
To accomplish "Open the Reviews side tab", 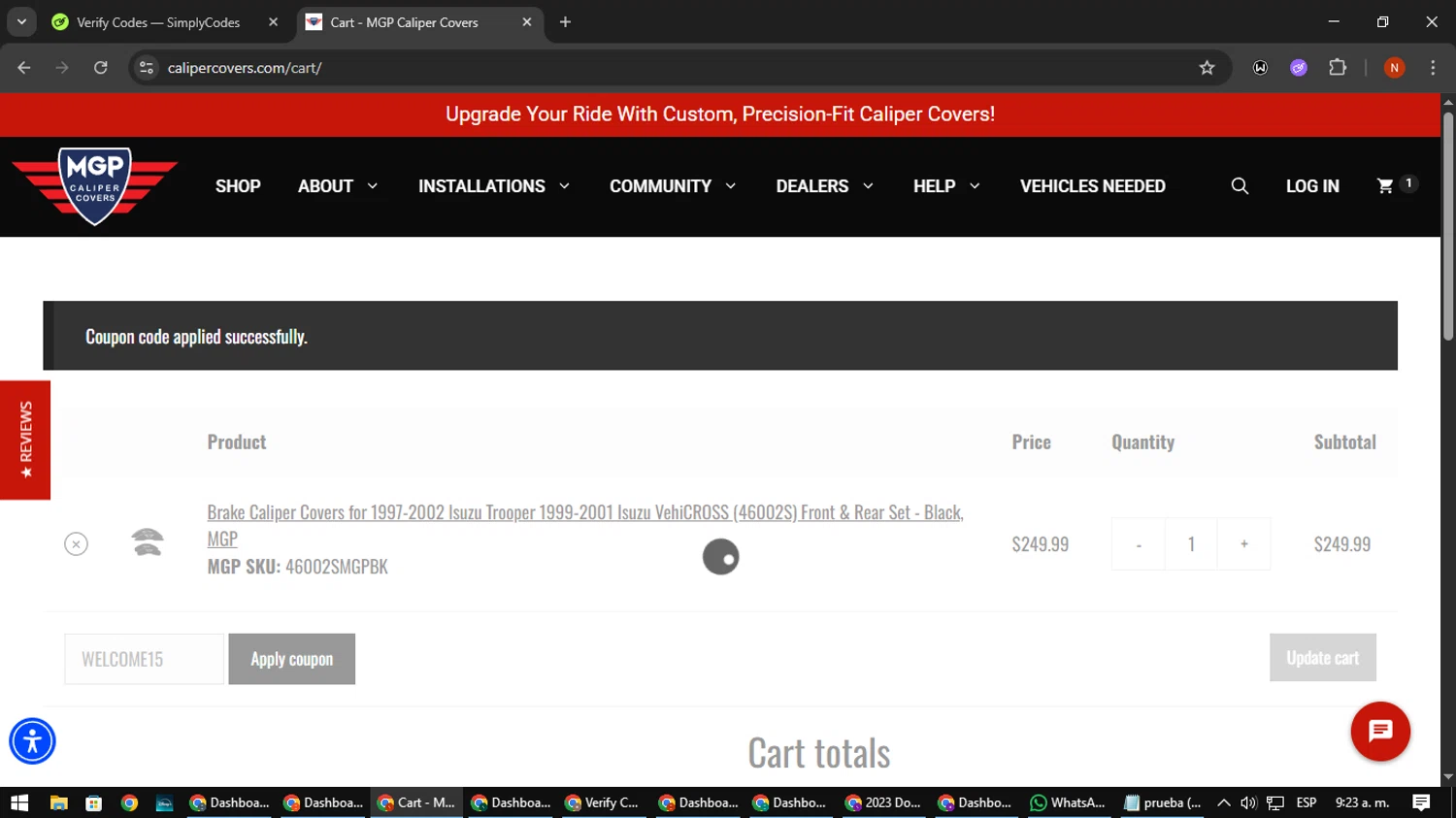I will point(25,440).
